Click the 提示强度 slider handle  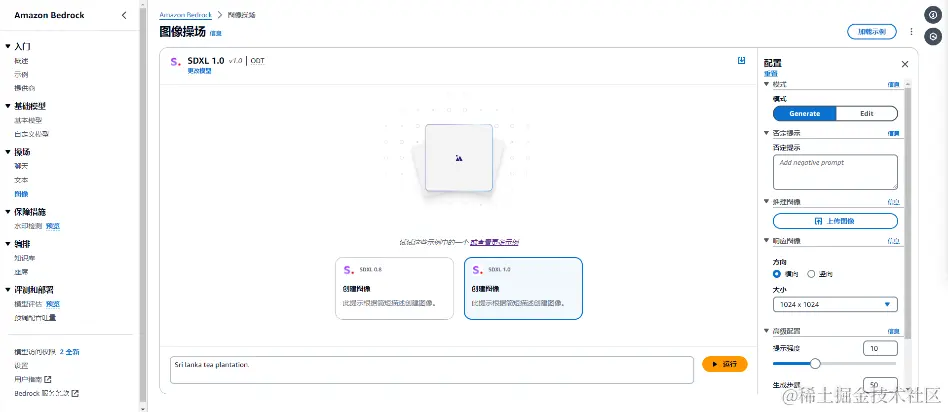815,364
